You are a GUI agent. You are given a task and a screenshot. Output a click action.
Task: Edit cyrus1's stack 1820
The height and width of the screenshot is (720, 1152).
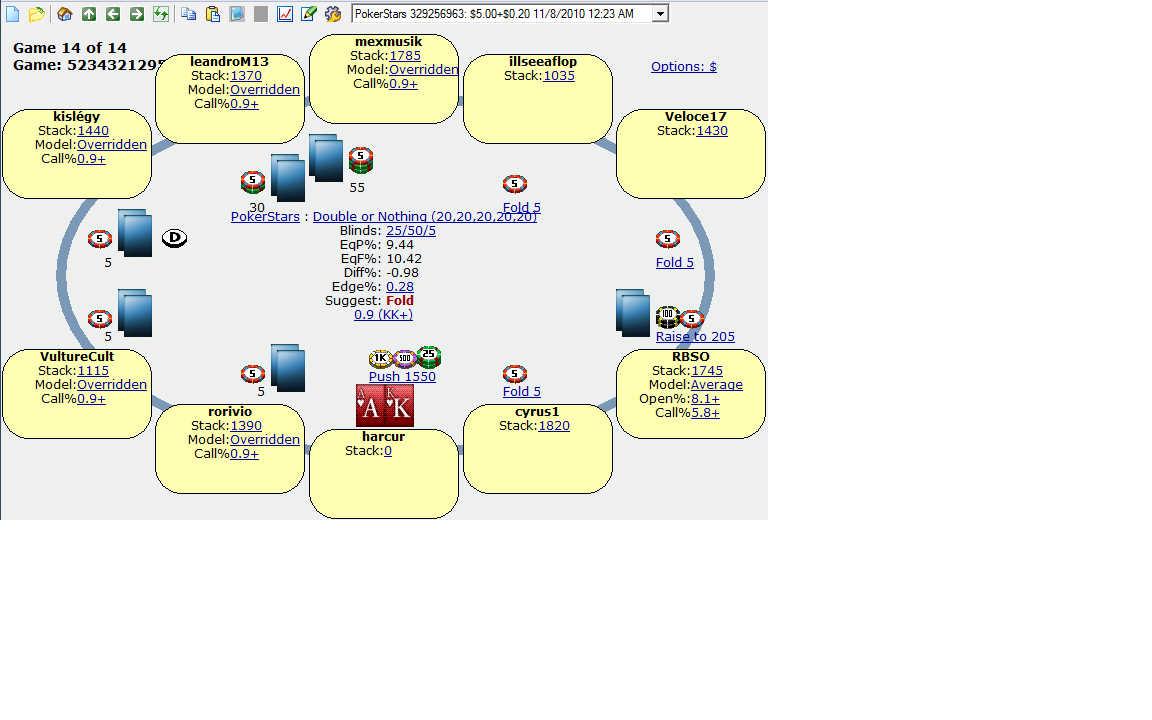(x=554, y=426)
